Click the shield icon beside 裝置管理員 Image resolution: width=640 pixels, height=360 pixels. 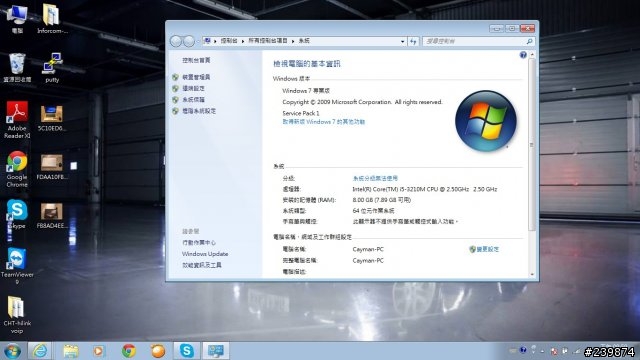(x=175, y=77)
